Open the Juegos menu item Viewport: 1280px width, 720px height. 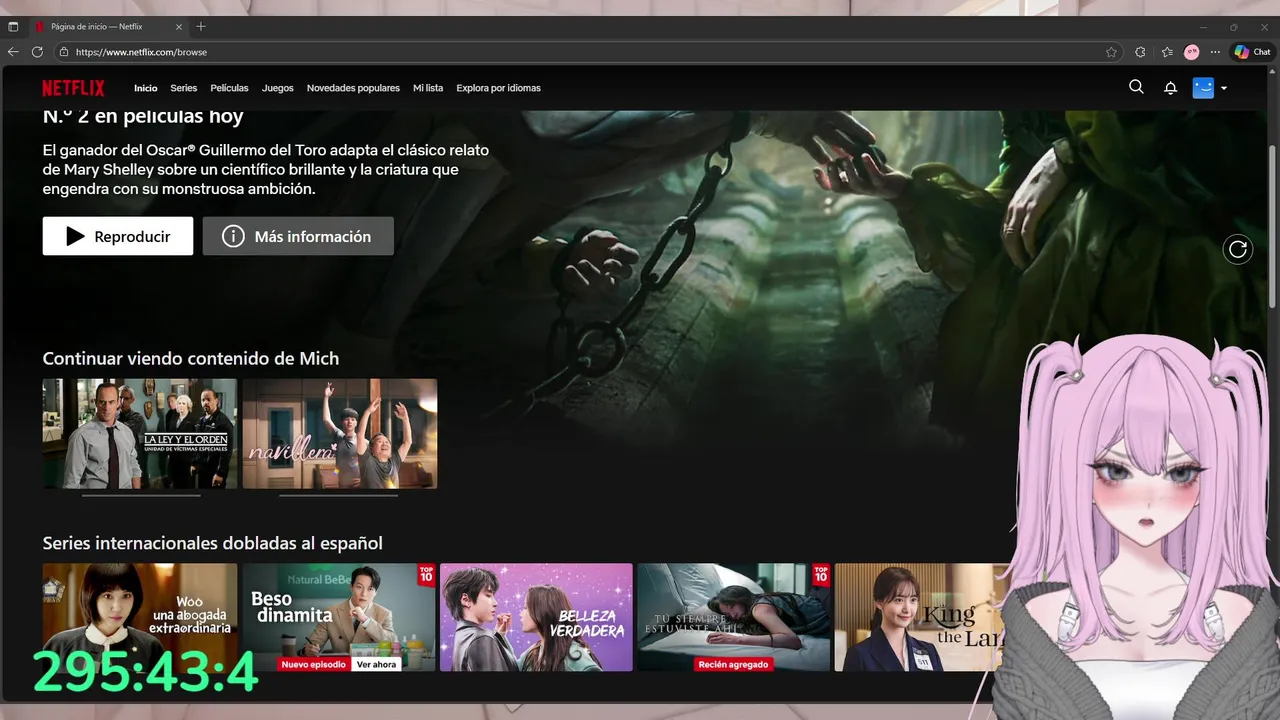pyautogui.click(x=278, y=88)
